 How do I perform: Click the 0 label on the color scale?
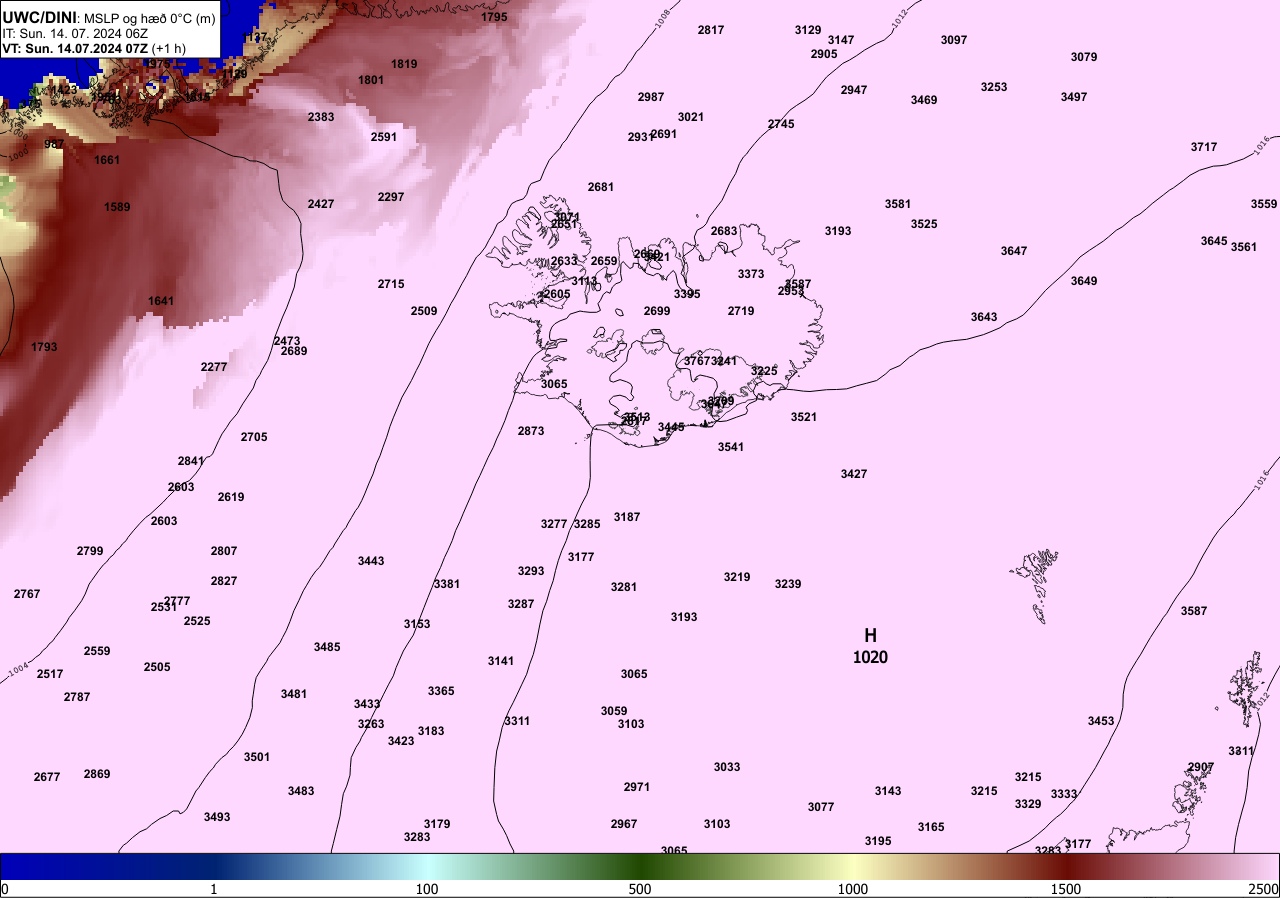5,889
